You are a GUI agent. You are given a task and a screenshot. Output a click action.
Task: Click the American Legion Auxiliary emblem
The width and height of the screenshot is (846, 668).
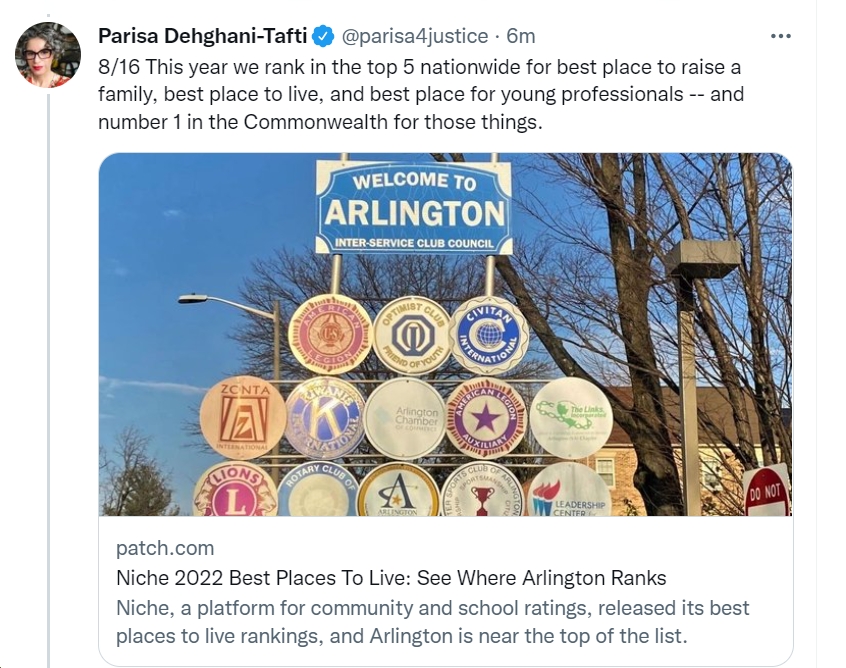486,418
